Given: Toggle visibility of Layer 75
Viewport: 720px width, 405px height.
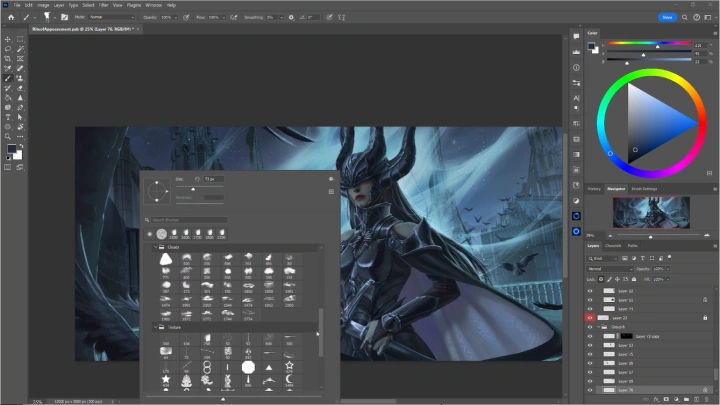Looking at the screenshot, I should 590,354.
